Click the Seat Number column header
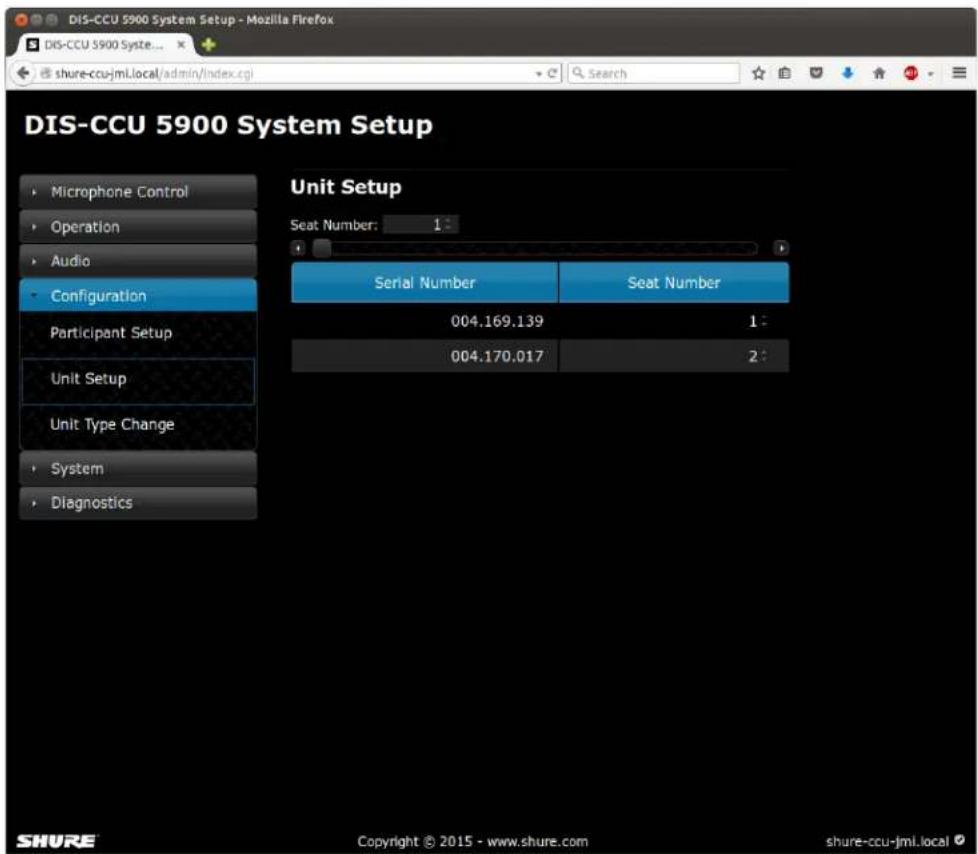The height and width of the screenshot is (854, 978). [674, 283]
